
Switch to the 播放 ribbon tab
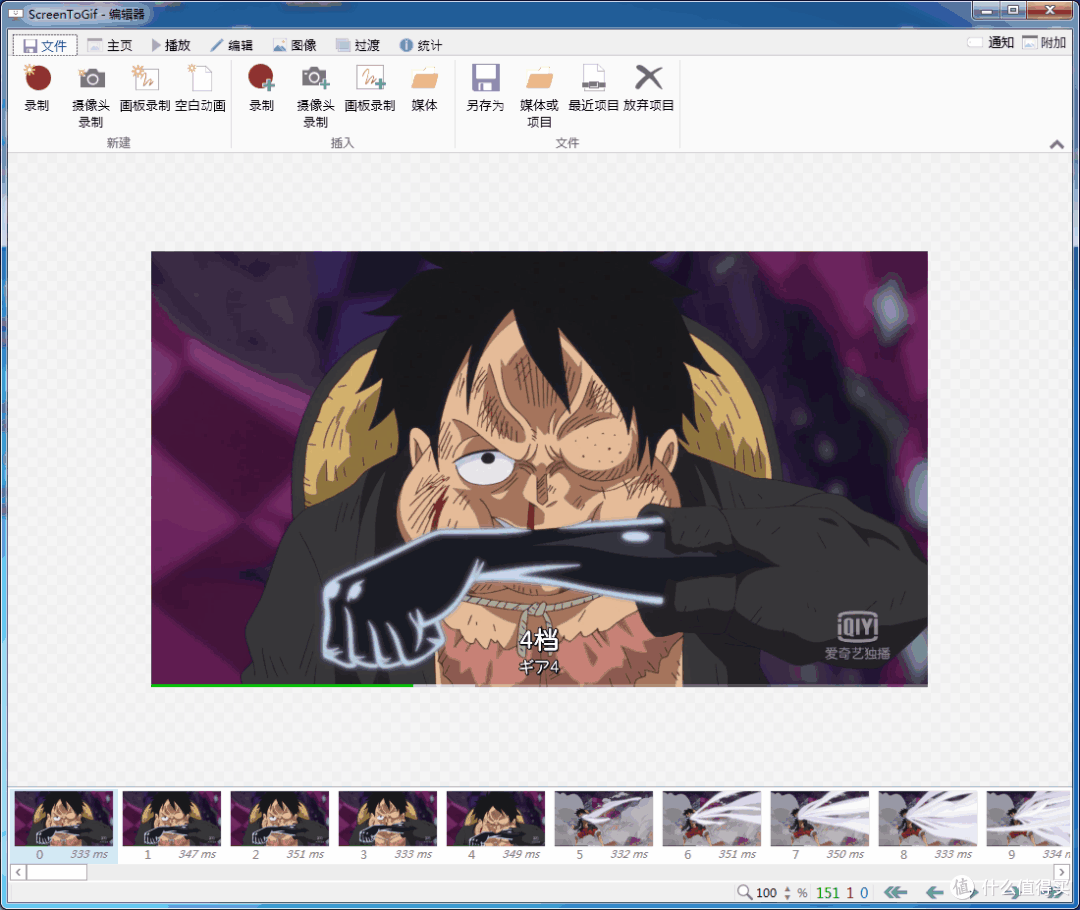coord(171,45)
